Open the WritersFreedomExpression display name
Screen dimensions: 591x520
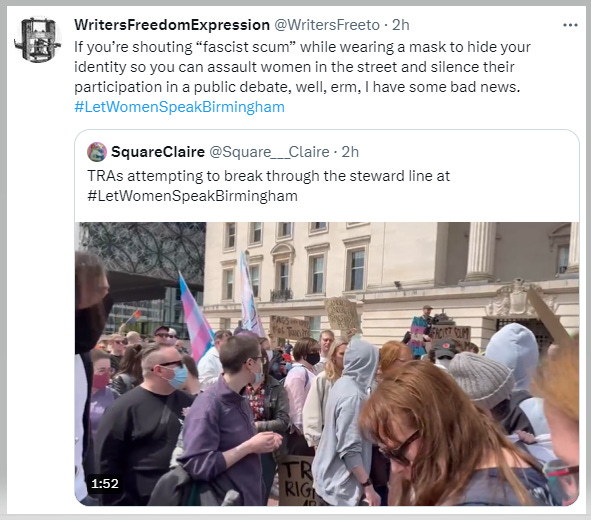[x=172, y=25]
